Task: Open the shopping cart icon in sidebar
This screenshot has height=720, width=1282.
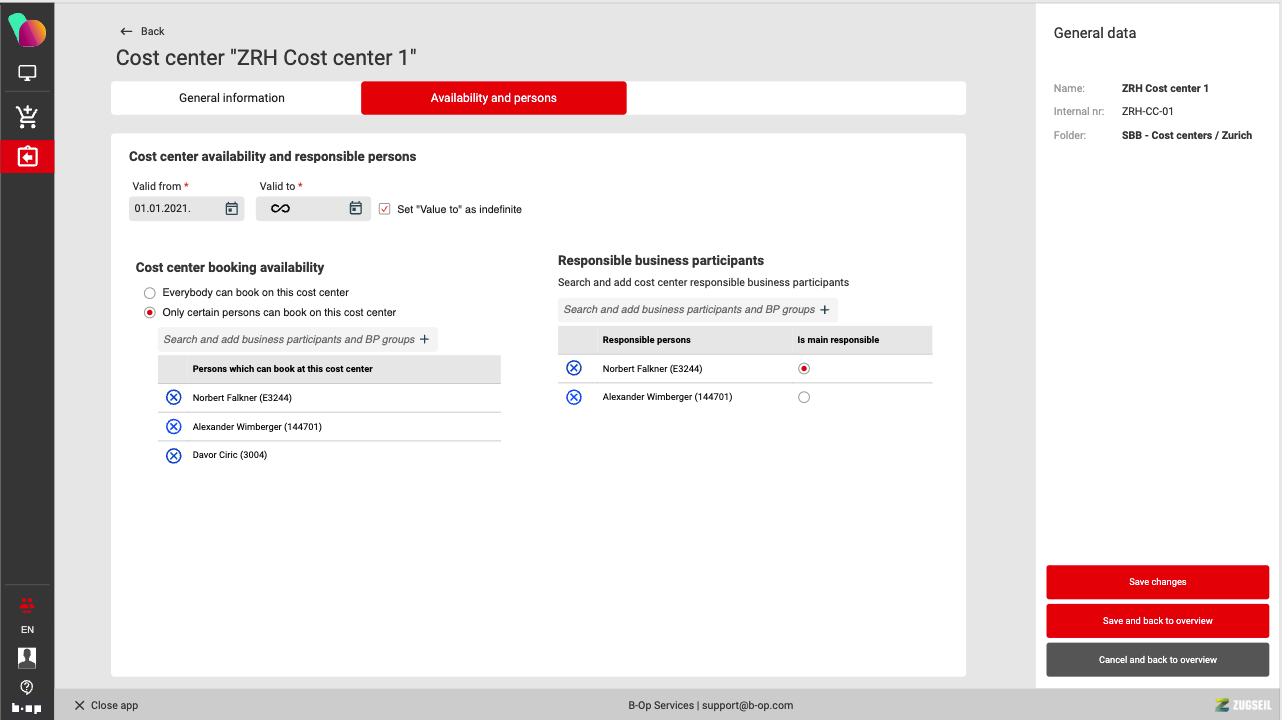Action: (27, 117)
